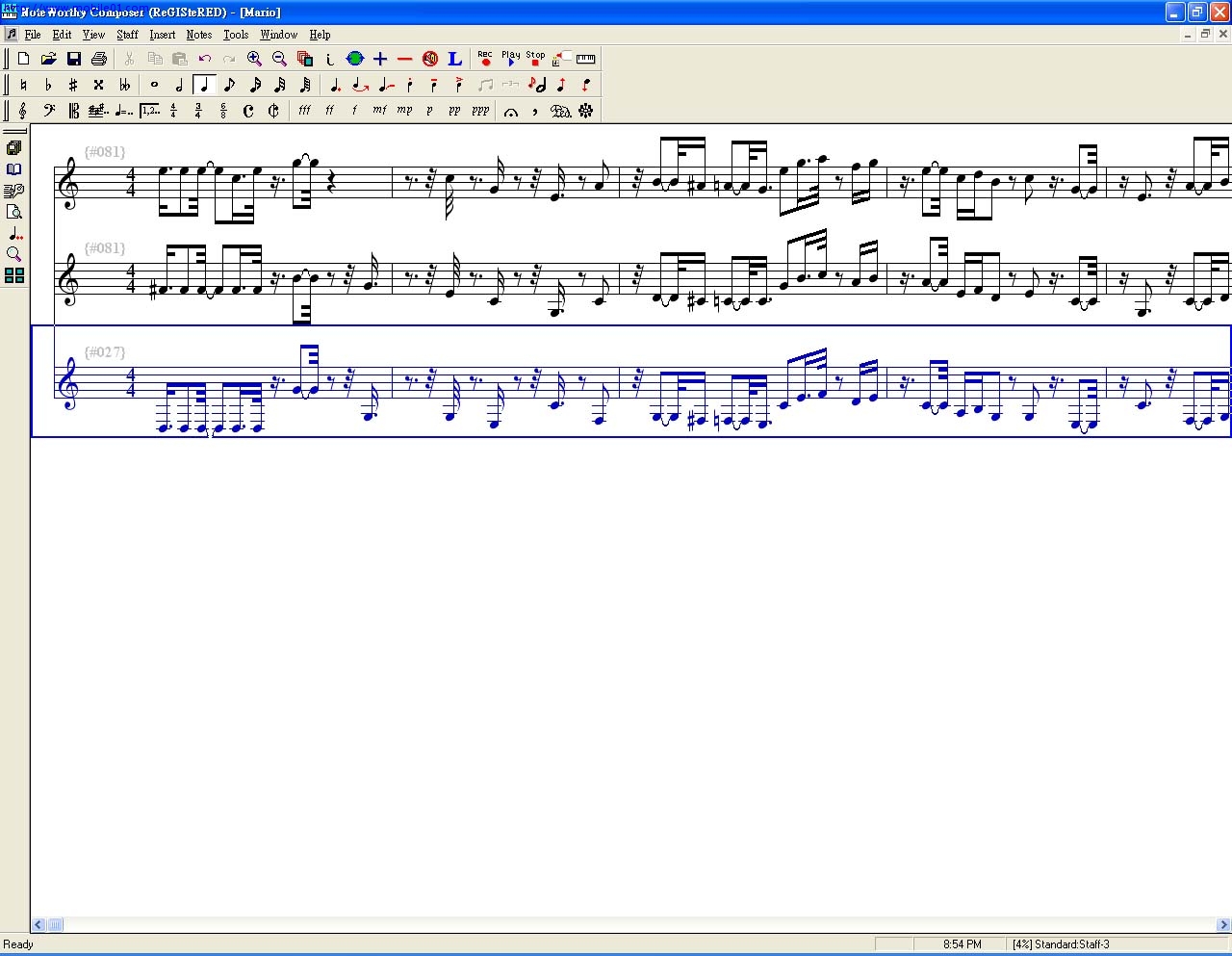This screenshot has height=956, width=1232.
Task: Choose the eighth note duration
Action: coord(229,85)
